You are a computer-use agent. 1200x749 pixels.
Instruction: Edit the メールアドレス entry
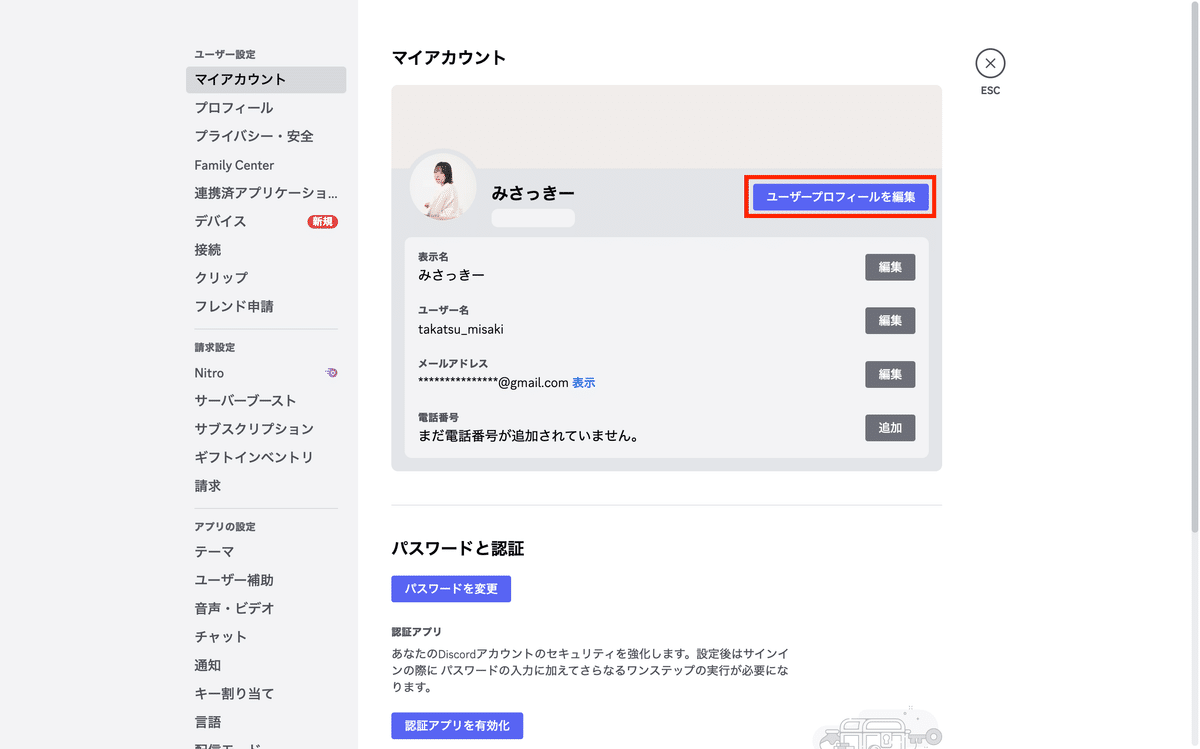pos(890,375)
